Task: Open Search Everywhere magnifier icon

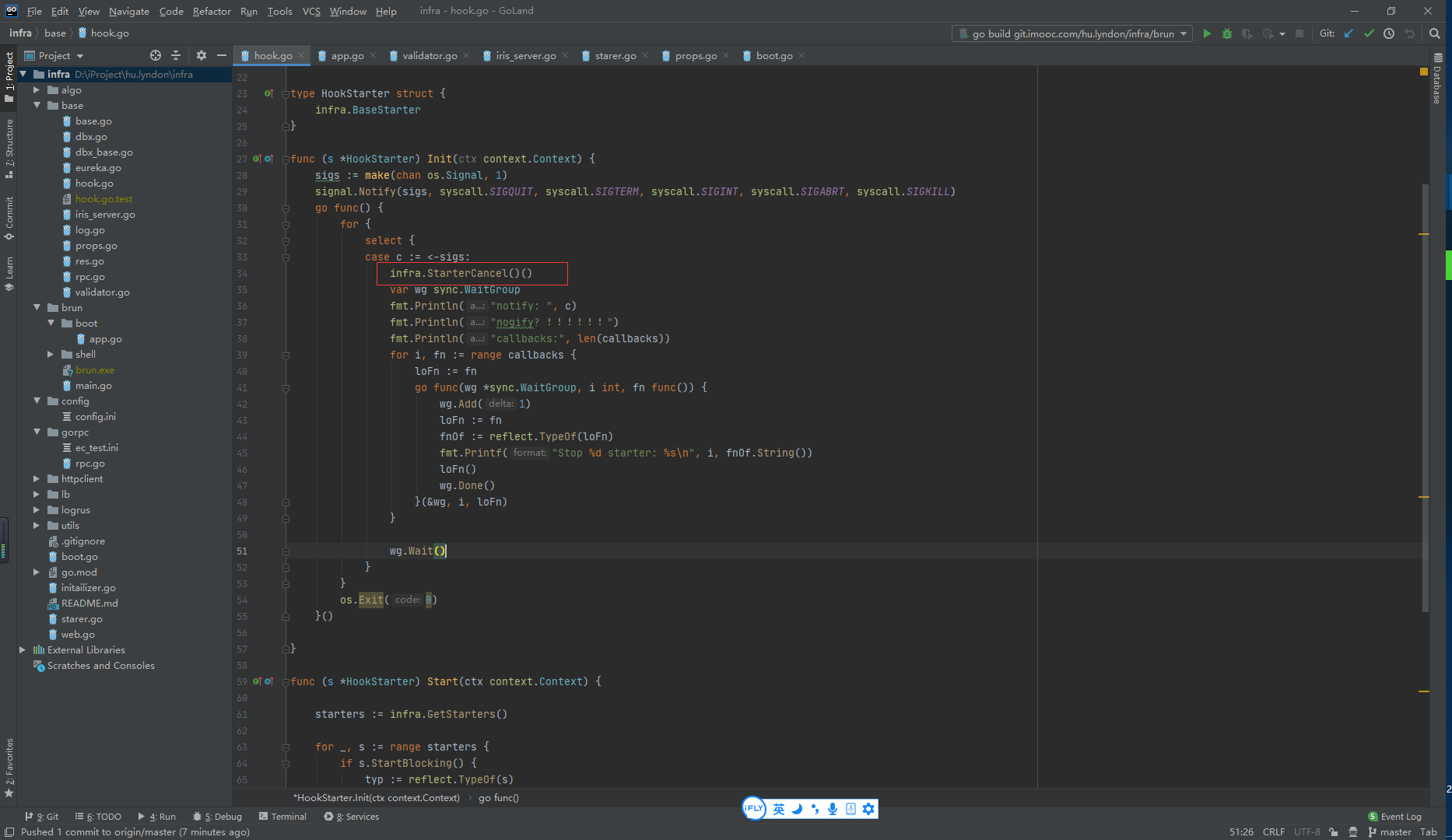Action: coord(1435,33)
